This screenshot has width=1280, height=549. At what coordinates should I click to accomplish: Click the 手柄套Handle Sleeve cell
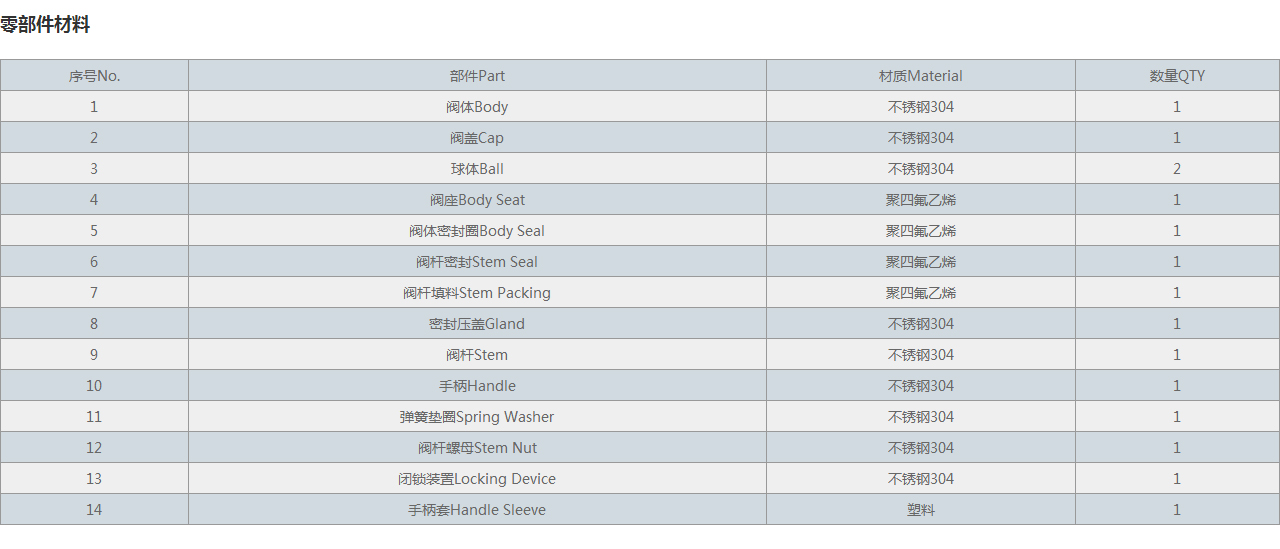click(x=477, y=510)
